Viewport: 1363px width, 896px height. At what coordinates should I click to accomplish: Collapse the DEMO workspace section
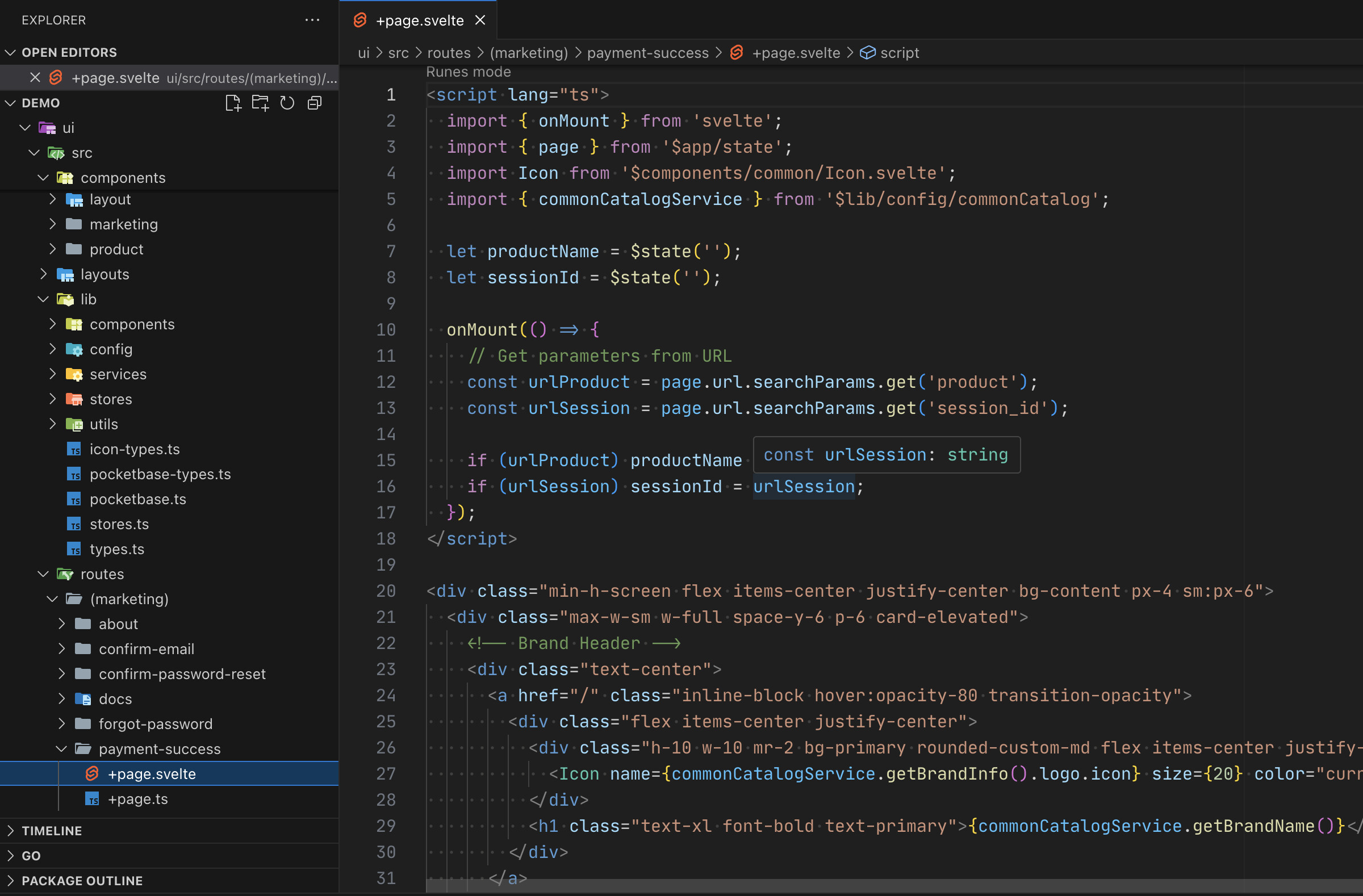(x=10, y=103)
